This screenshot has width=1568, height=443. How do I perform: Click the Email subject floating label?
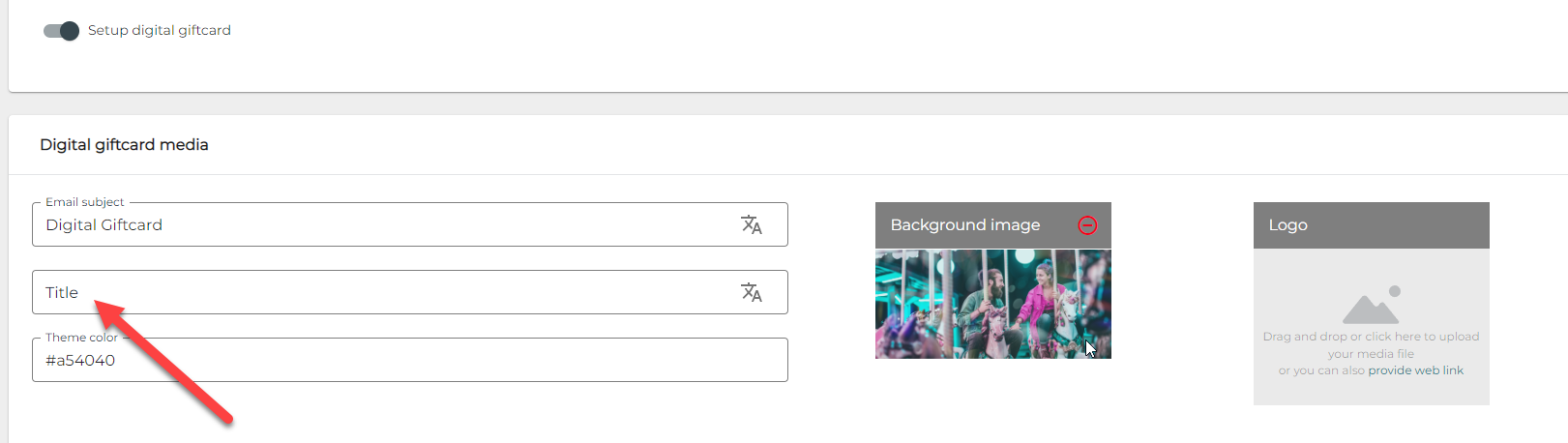(x=85, y=202)
